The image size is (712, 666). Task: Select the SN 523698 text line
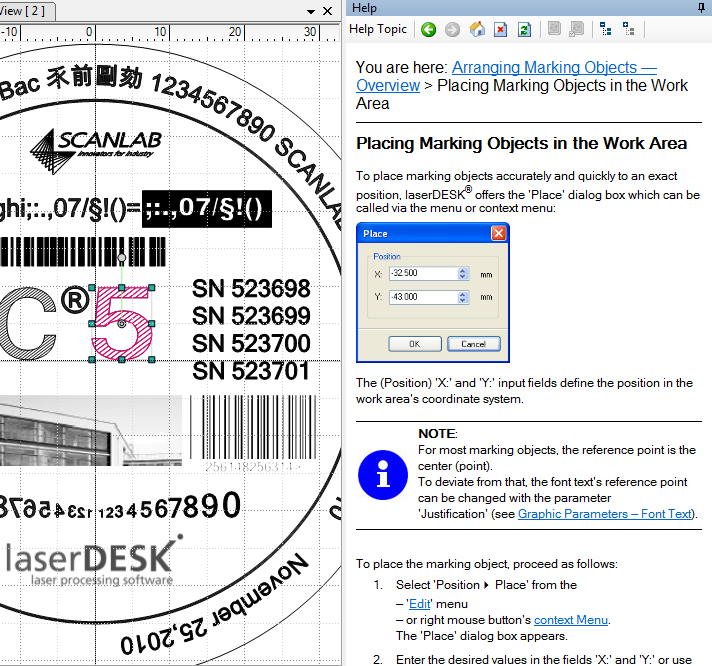[x=251, y=289]
